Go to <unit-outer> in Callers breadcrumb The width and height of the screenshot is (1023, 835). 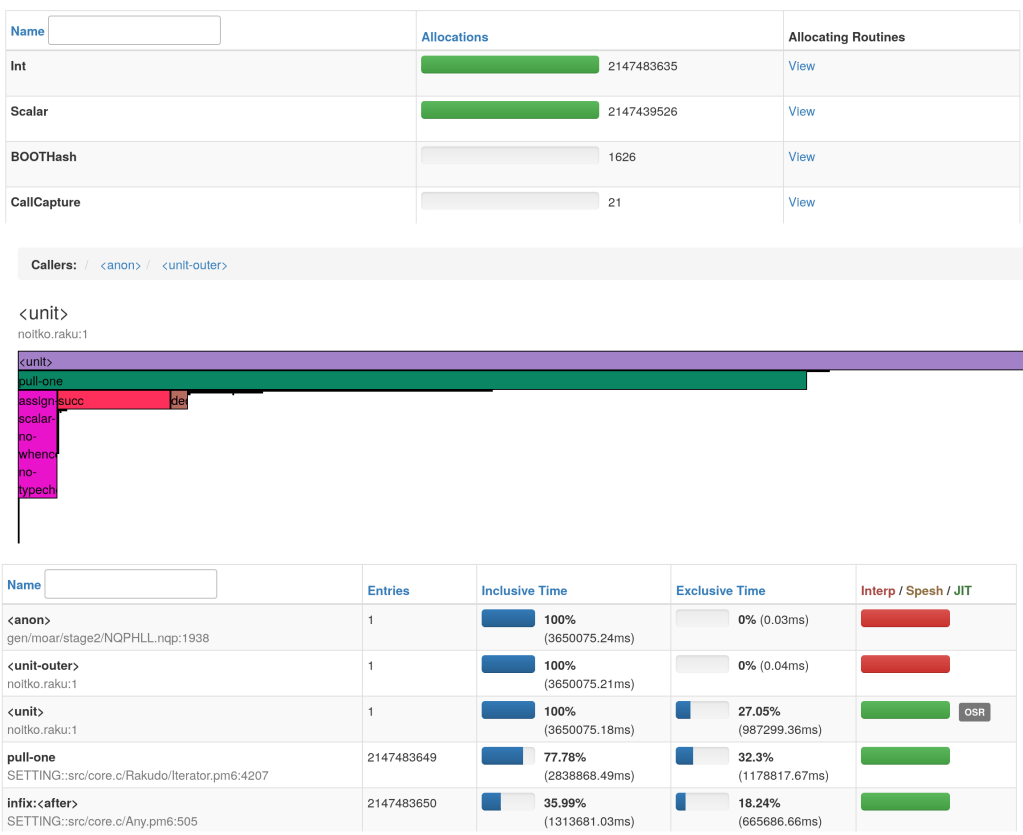click(194, 265)
